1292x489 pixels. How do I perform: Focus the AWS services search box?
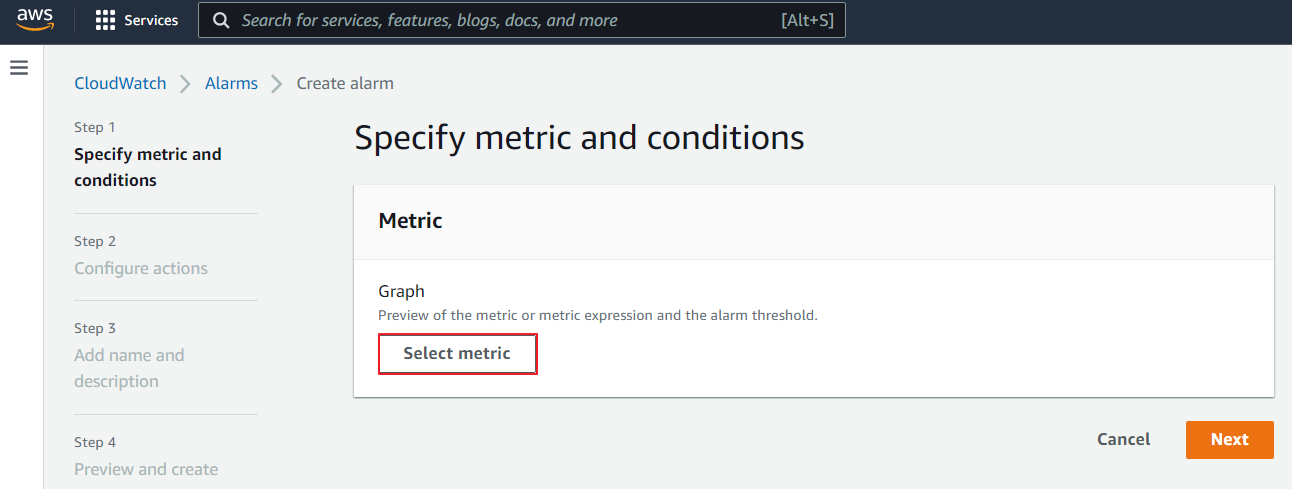tap(500, 20)
